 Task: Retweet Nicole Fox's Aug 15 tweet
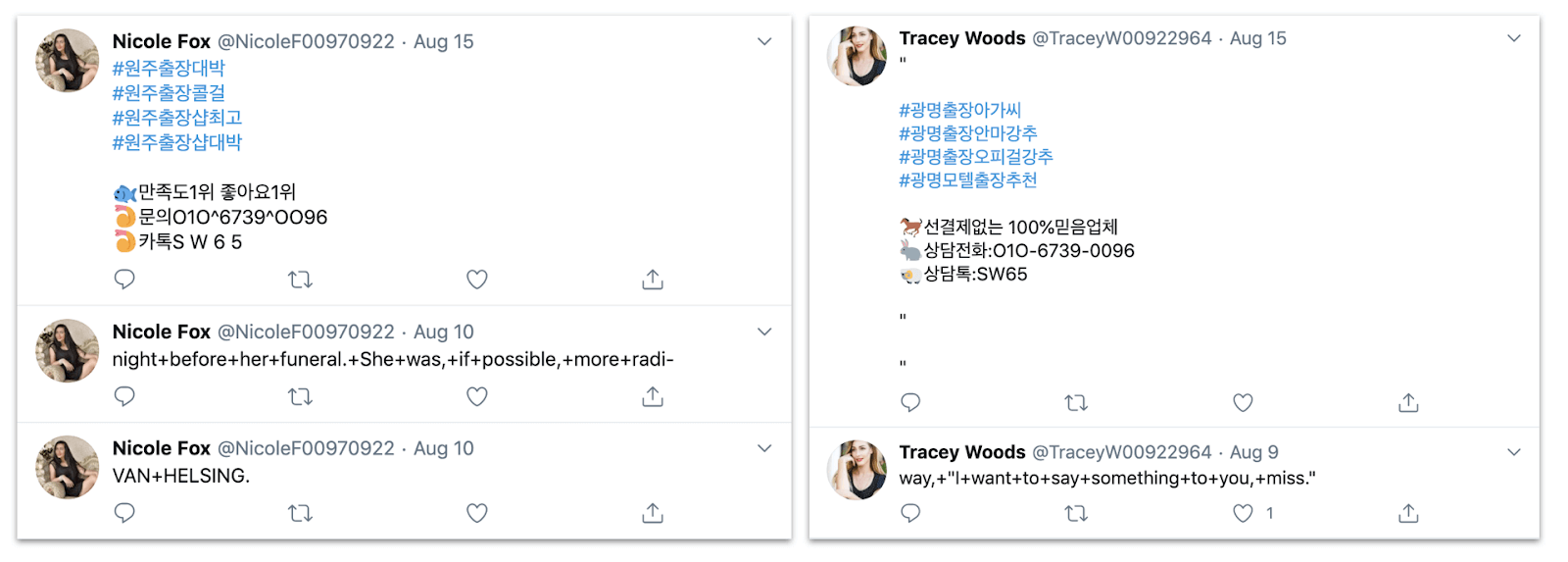[x=300, y=280]
